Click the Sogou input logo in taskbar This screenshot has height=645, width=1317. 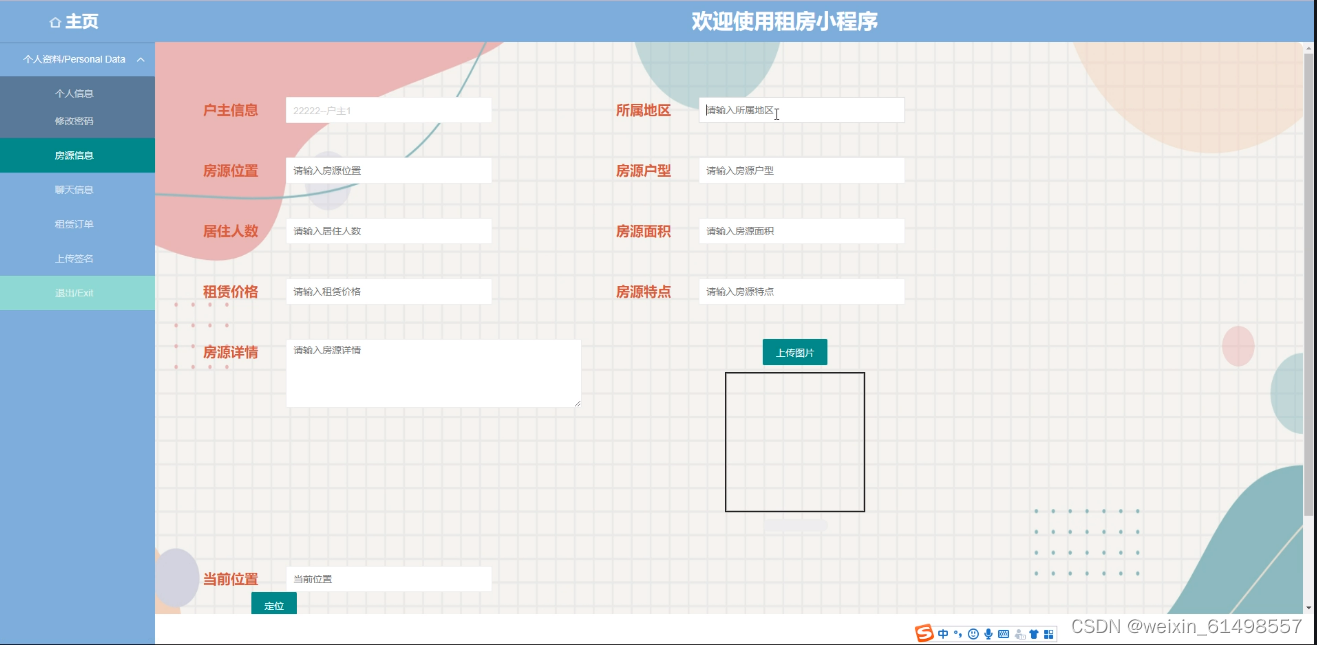pos(923,633)
